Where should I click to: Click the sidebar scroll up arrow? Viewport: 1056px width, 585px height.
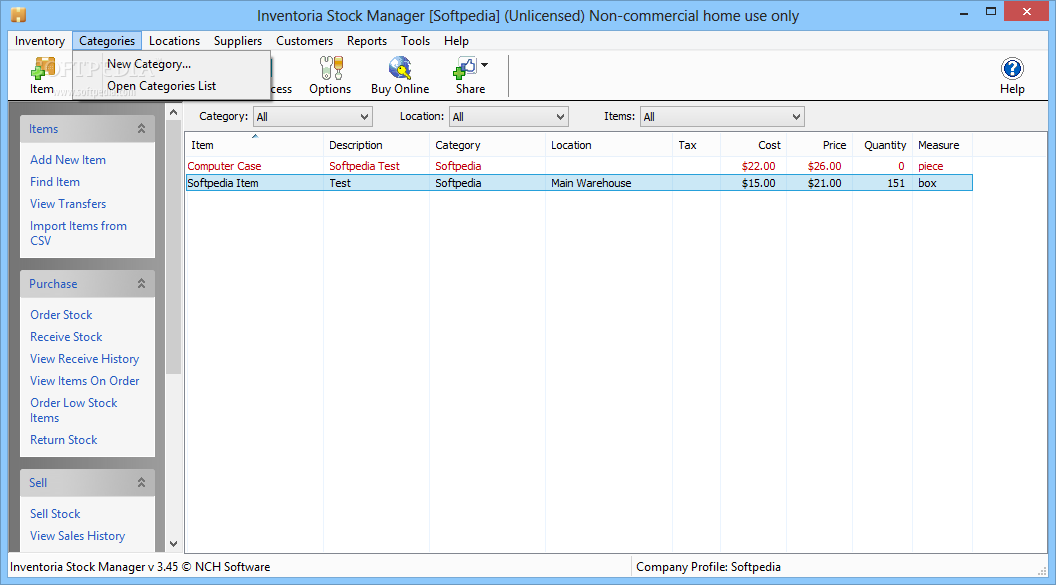[x=174, y=112]
